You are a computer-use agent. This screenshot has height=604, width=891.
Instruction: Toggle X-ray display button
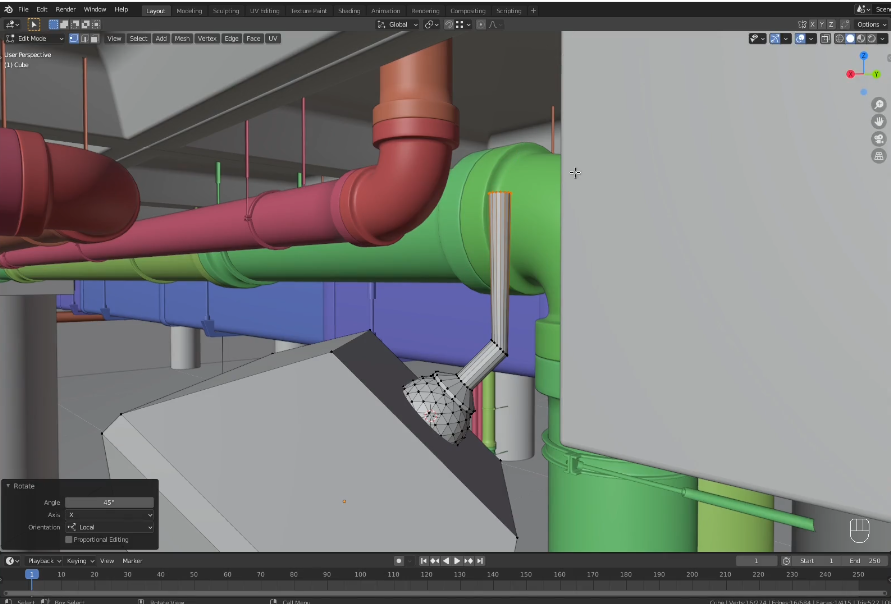825,39
